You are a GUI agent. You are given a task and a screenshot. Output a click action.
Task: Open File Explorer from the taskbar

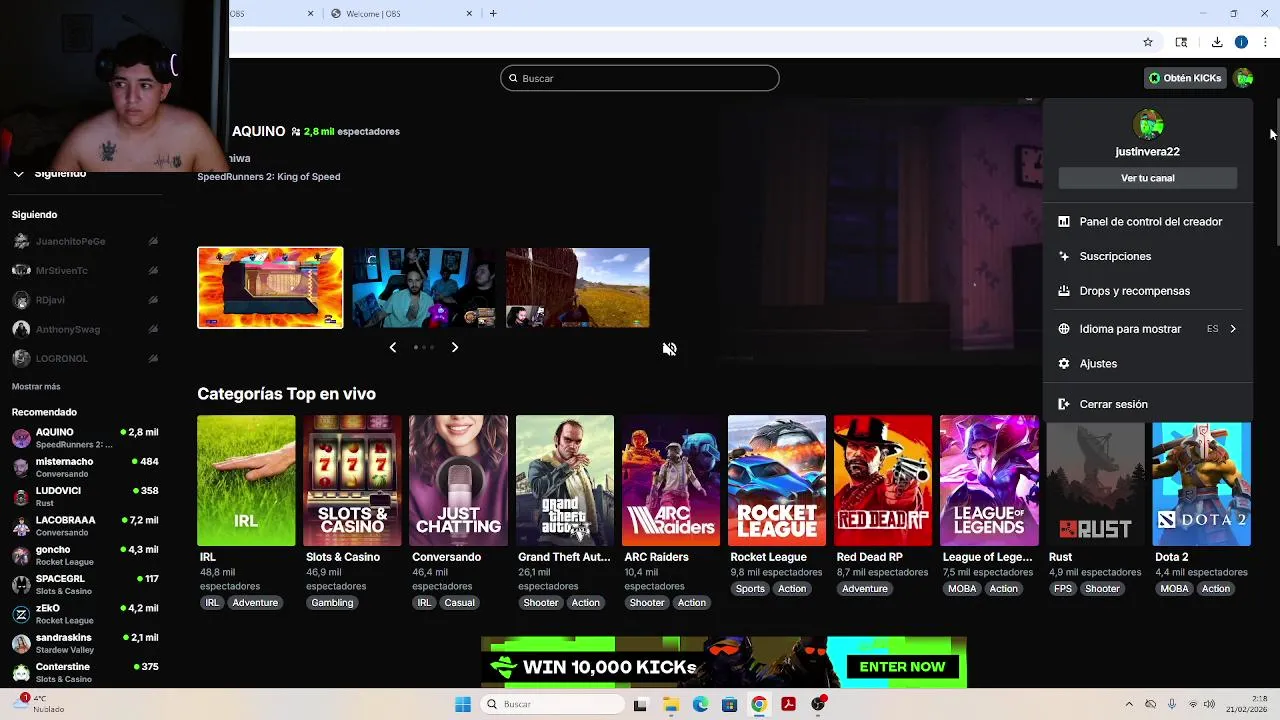tap(671, 704)
